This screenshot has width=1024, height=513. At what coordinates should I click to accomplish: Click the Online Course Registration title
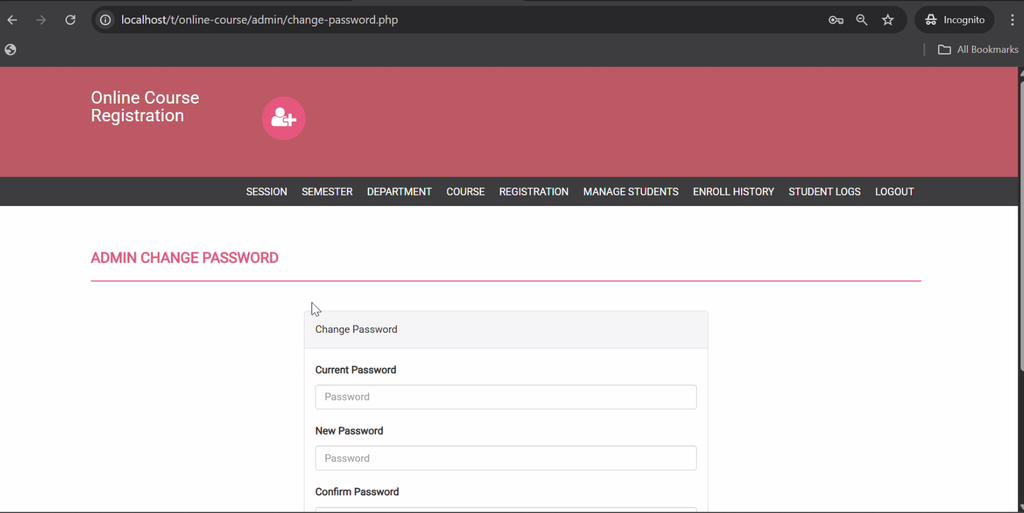click(x=145, y=106)
